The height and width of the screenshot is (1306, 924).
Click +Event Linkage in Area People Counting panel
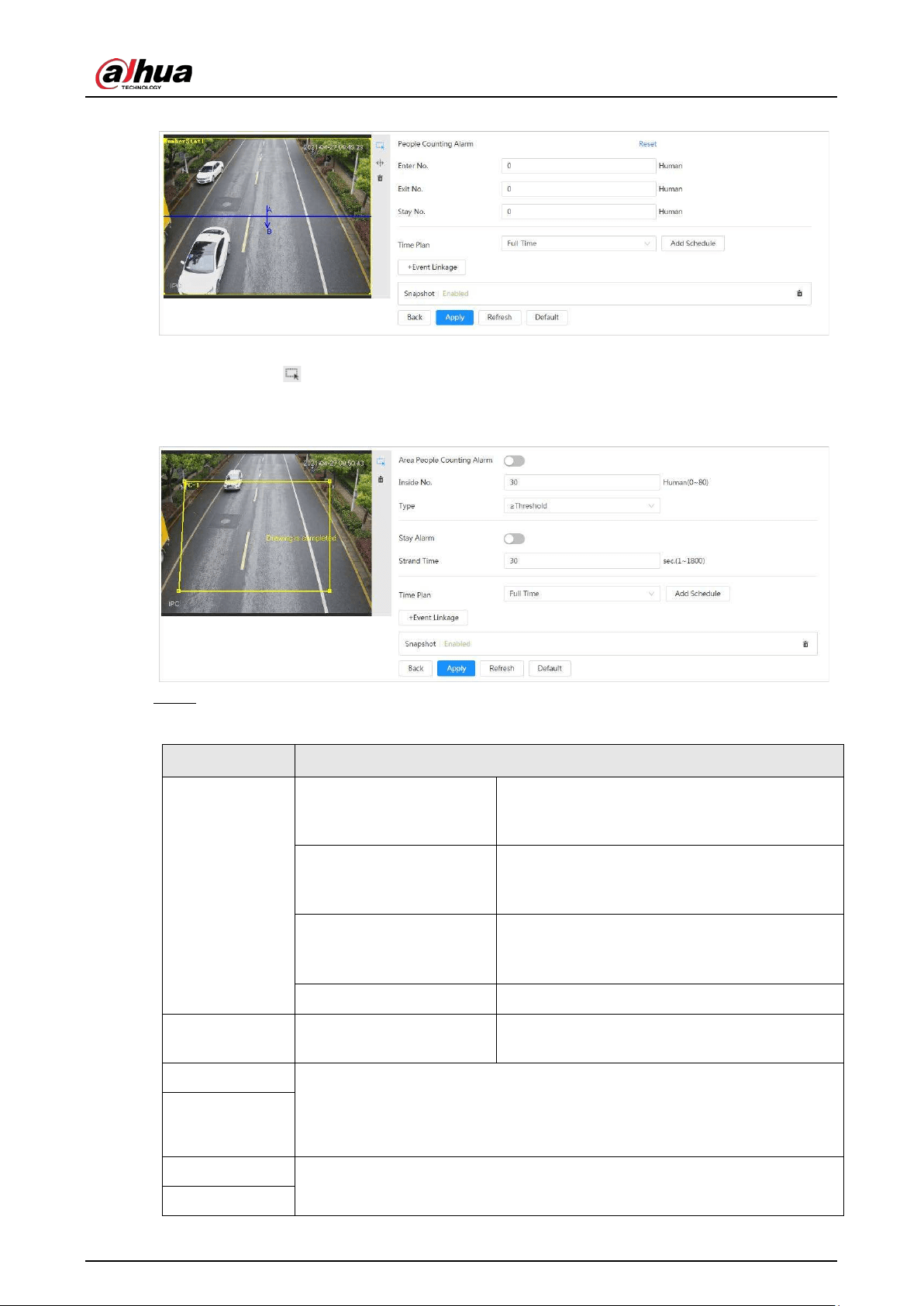point(433,618)
